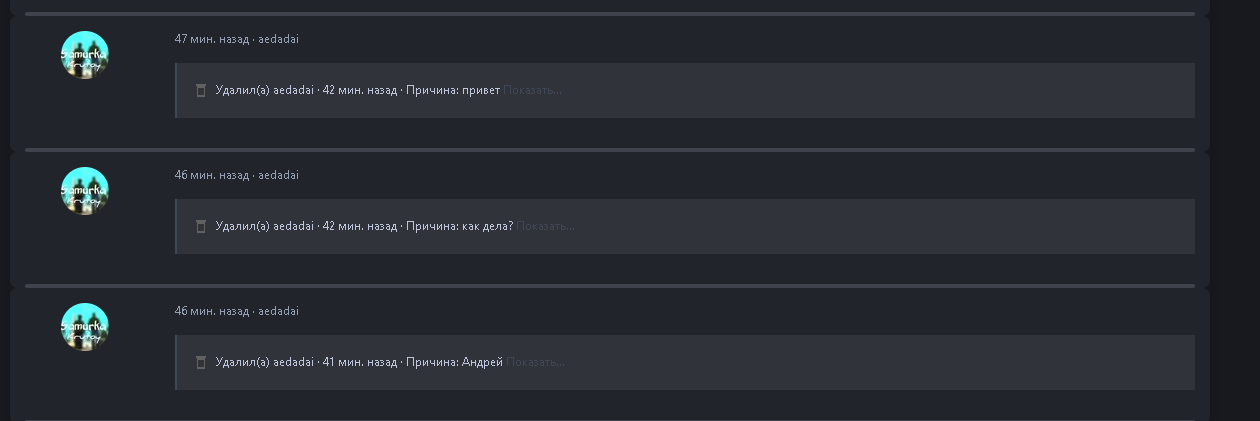The image size is (1260, 421).
Task: Click aedadai in the "привет" deletion notice
Action: pos(294,90)
